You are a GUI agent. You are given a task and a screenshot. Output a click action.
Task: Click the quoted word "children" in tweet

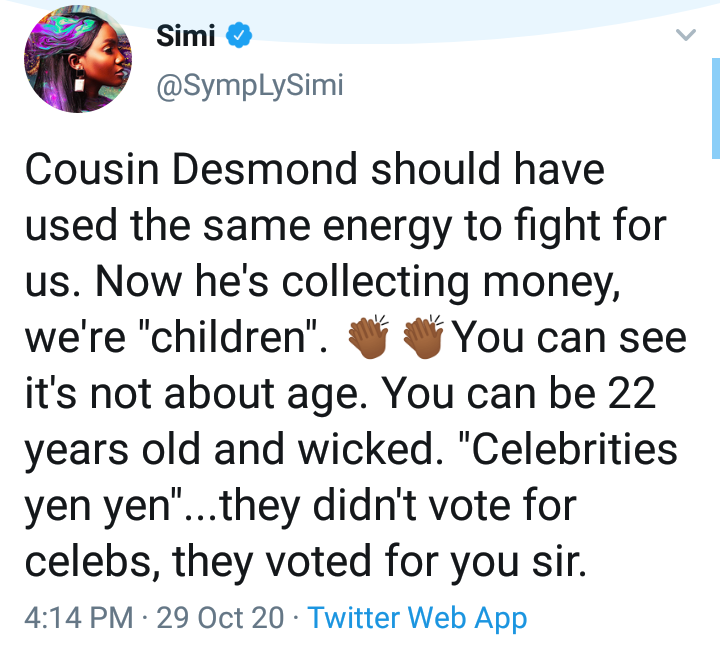pos(228,337)
